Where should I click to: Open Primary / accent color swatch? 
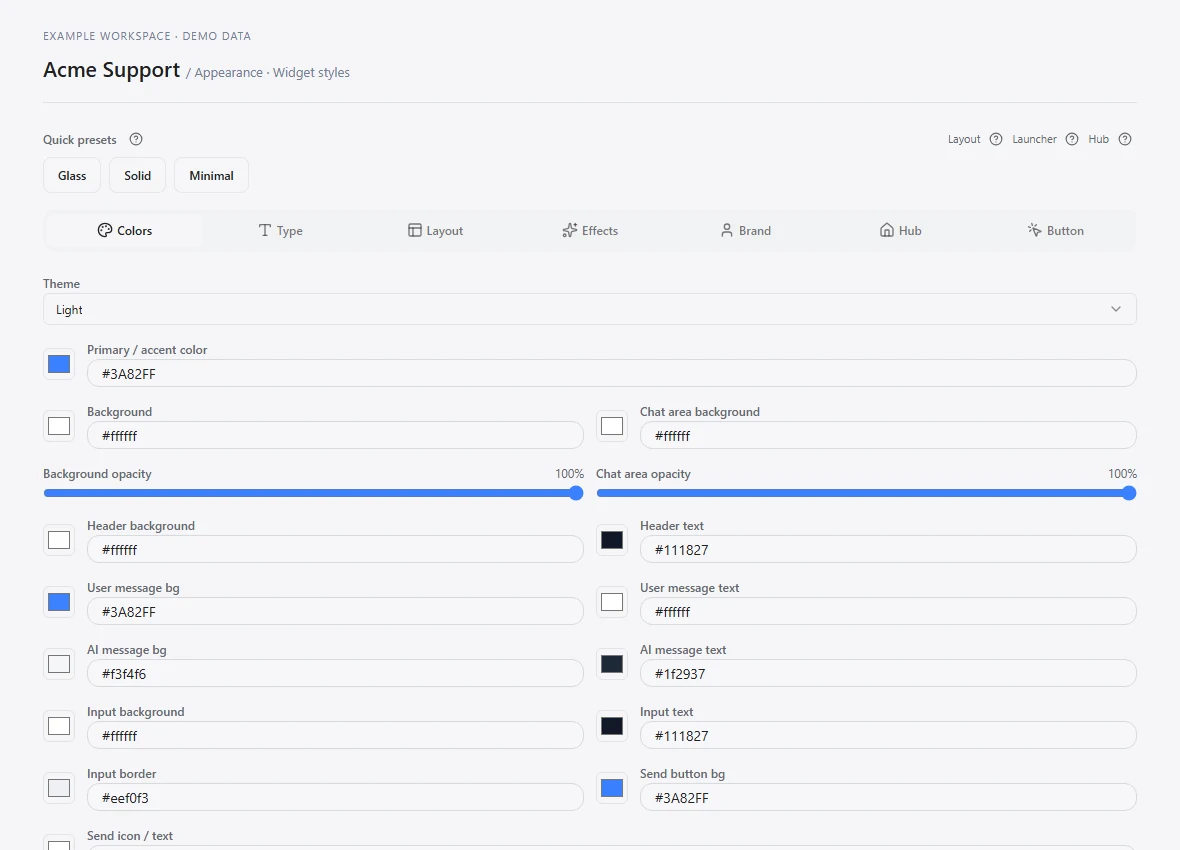(59, 364)
